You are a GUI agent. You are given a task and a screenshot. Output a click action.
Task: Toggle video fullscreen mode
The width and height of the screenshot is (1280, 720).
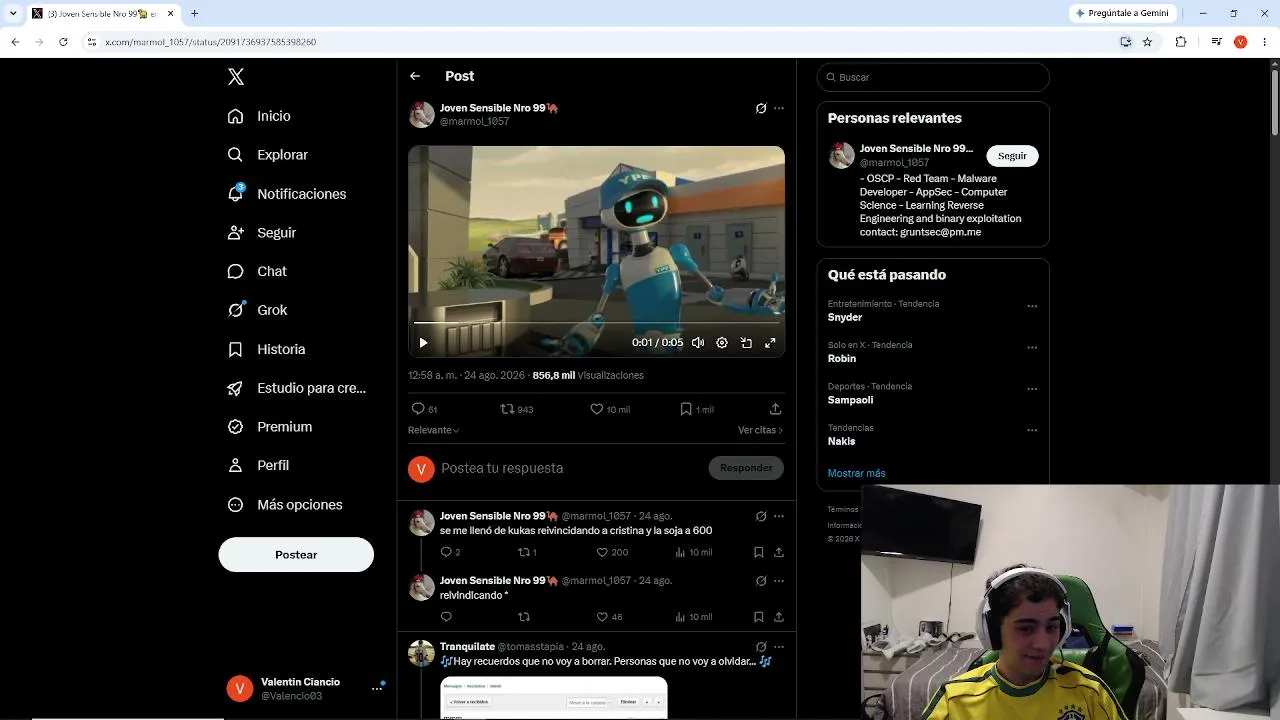[770, 343]
